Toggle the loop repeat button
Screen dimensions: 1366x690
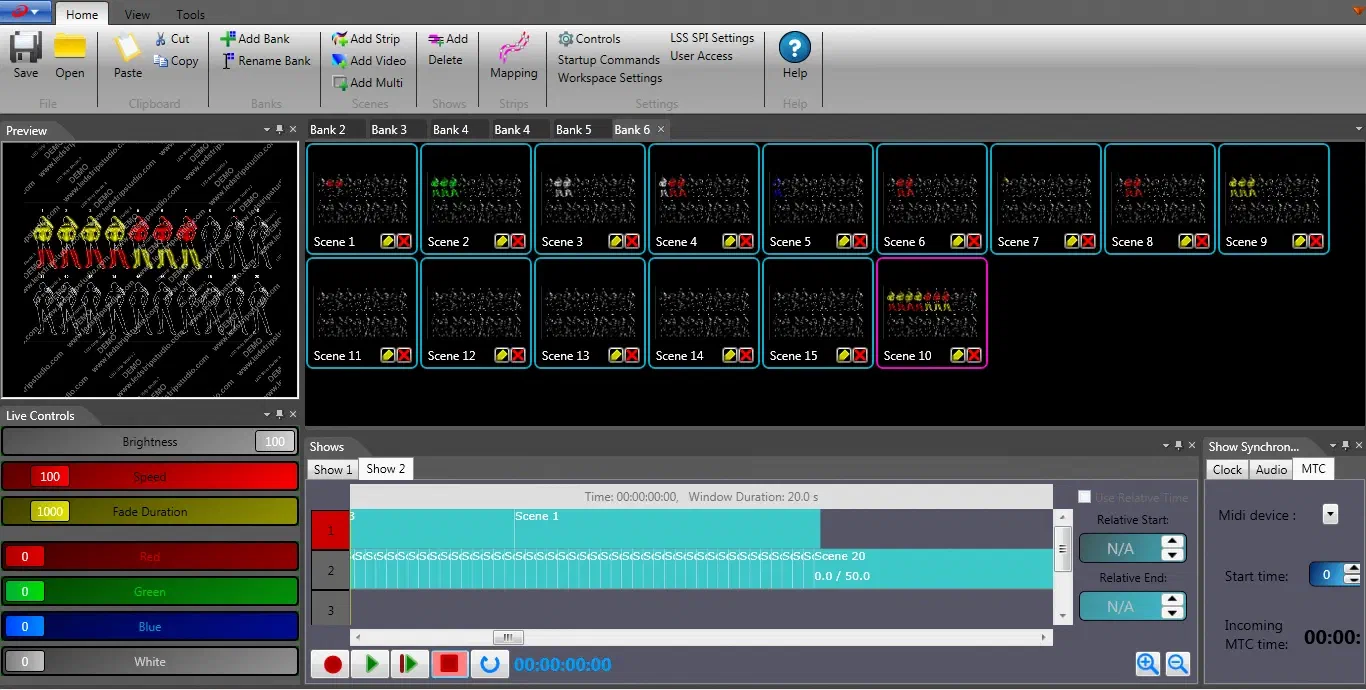[489, 664]
